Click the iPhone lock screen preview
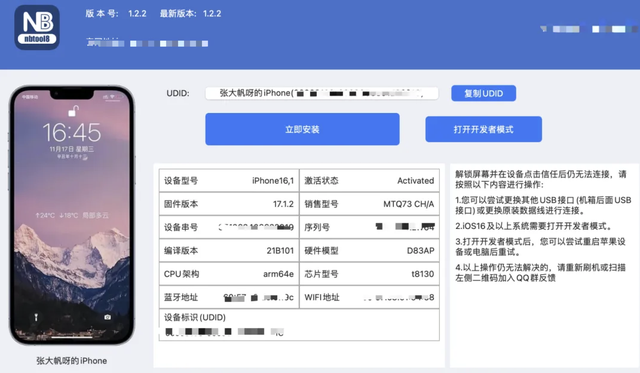 [72, 215]
